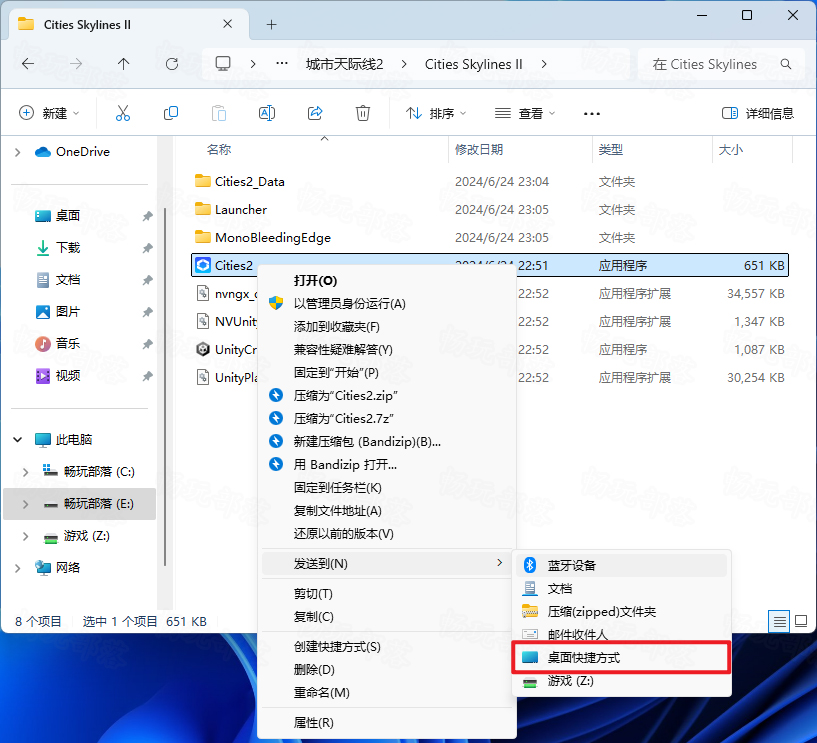Click the search magnifier icon
817x743 pixels.
(x=786, y=64)
